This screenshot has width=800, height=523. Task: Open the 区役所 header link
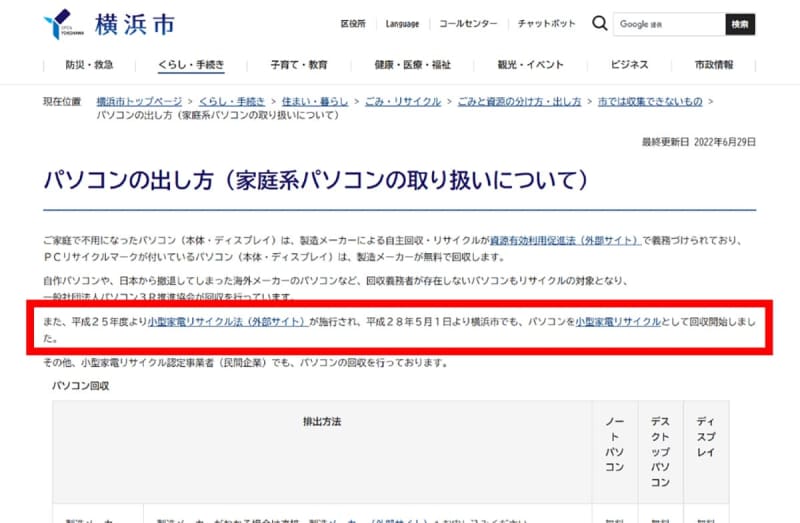[x=353, y=23]
